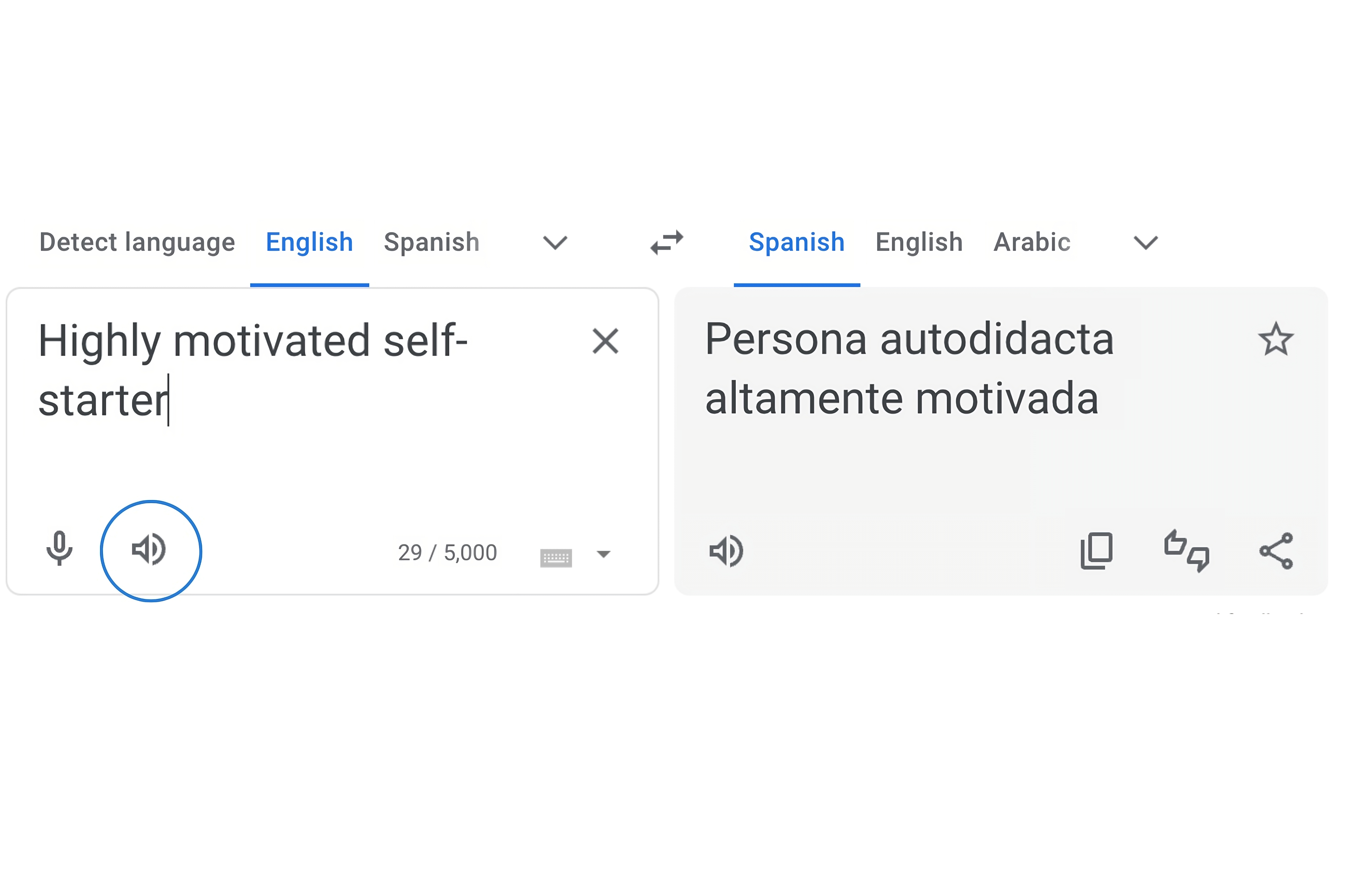Expand the target languages list chevron
The height and width of the screenshot is (896, 1345).
[1145, 243]
